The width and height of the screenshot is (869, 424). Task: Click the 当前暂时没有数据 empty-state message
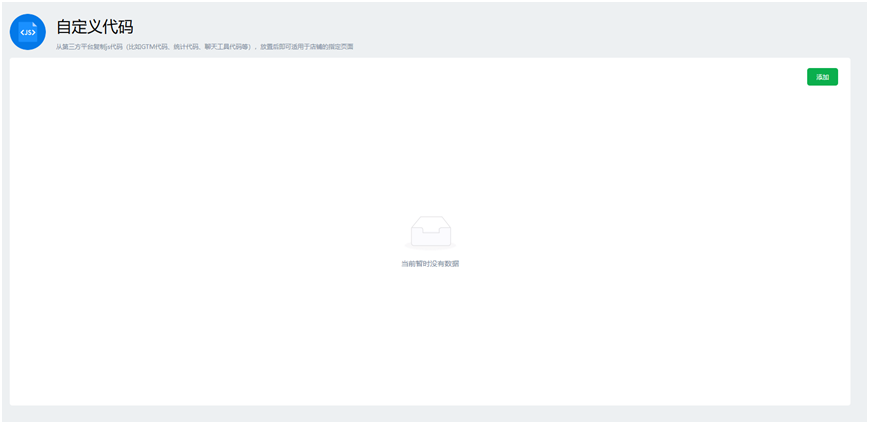[x=430, y=264]
